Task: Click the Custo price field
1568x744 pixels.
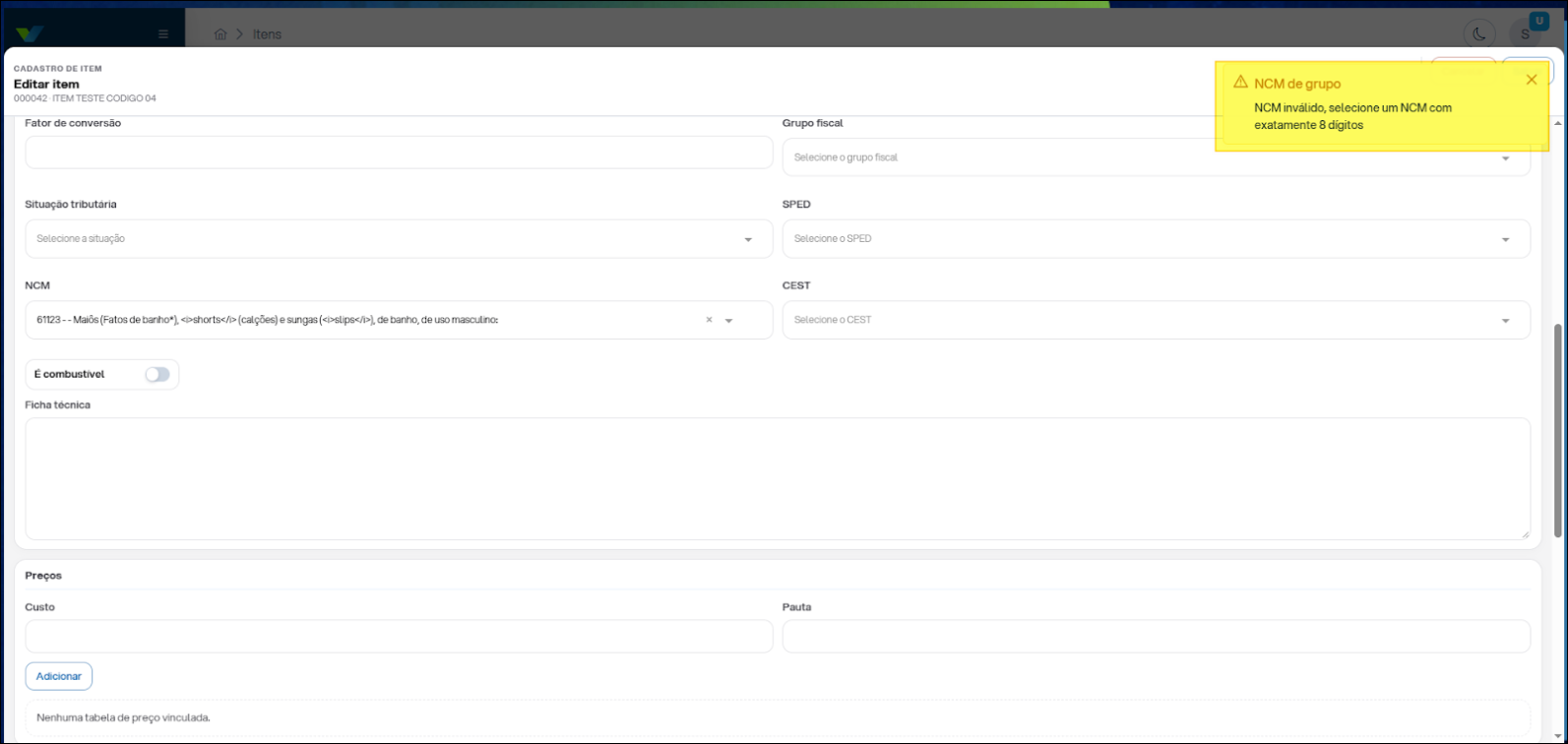Action: 399,636
